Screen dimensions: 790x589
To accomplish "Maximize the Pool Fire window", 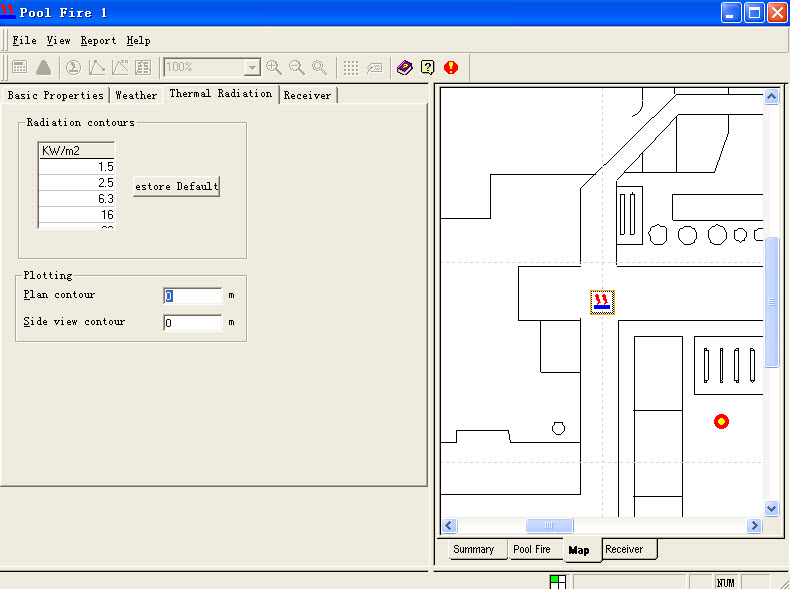I will [754, 13].
